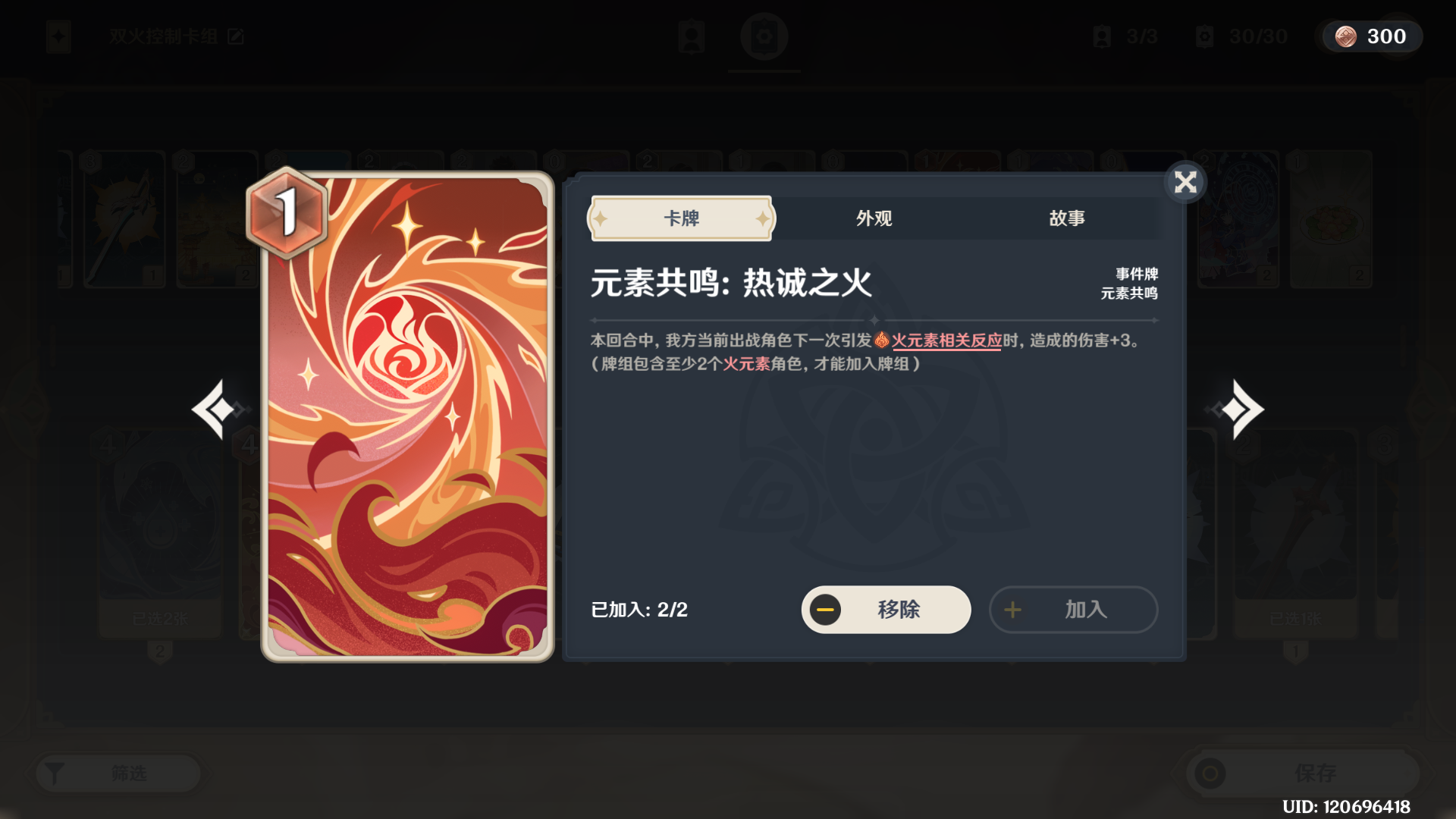Click the back icon in top-left corner
The image size is (1456, 819).
pyautogui.click(x=58, y=36)
